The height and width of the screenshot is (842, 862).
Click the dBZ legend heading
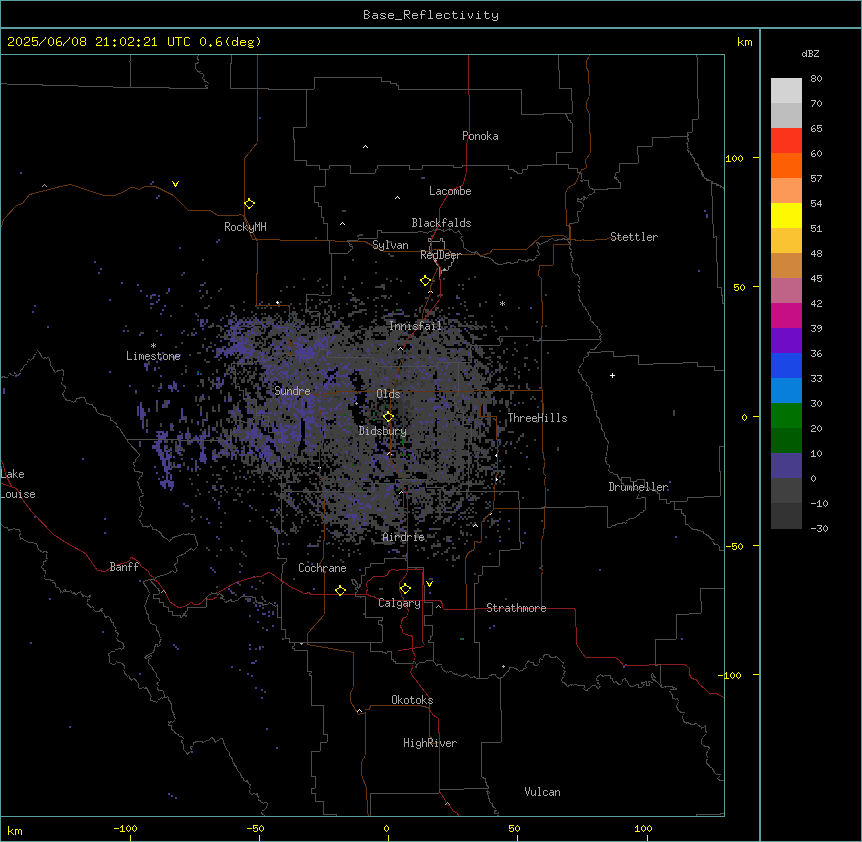tap(810, 53)
